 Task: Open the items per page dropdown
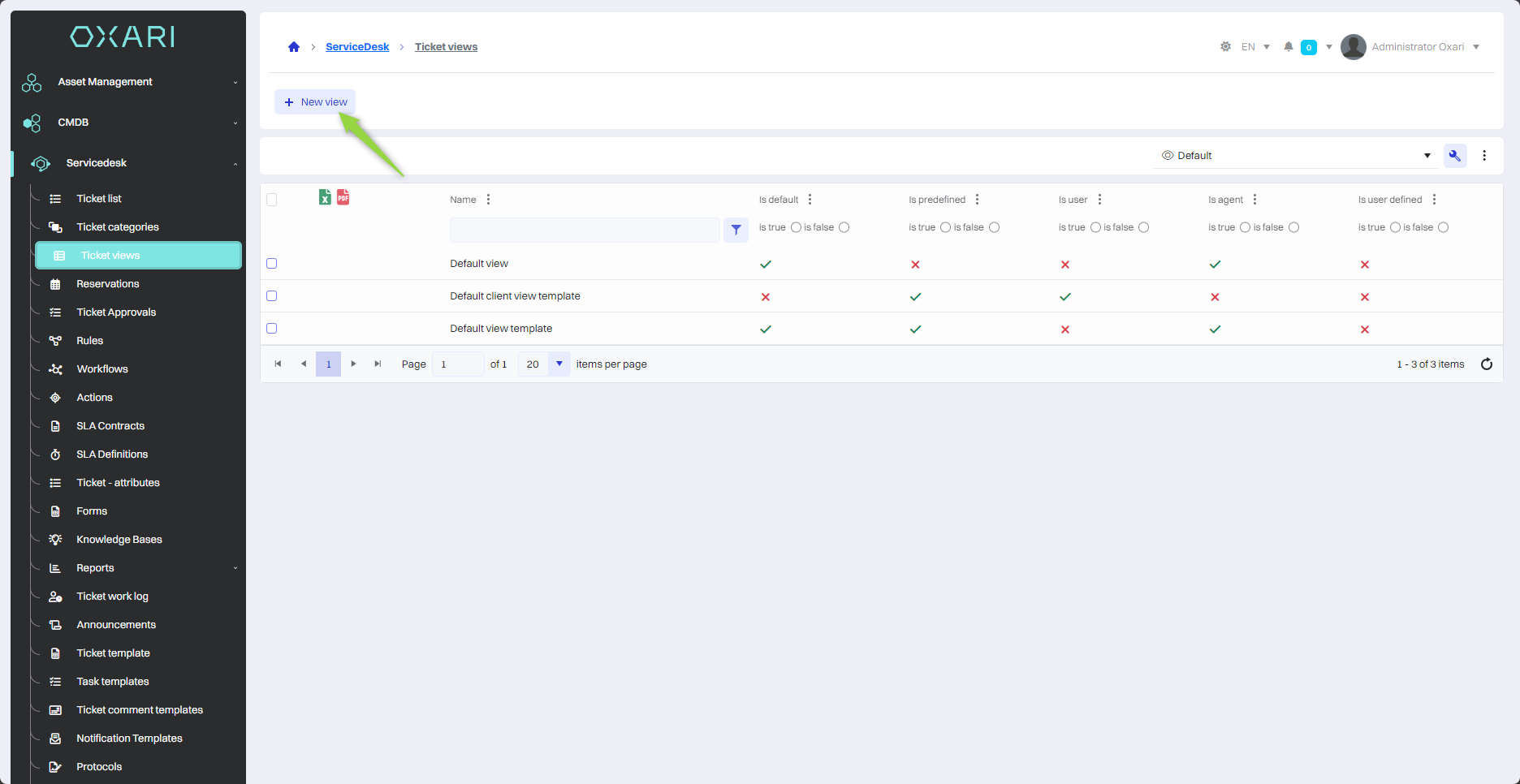tap(559, 364)
